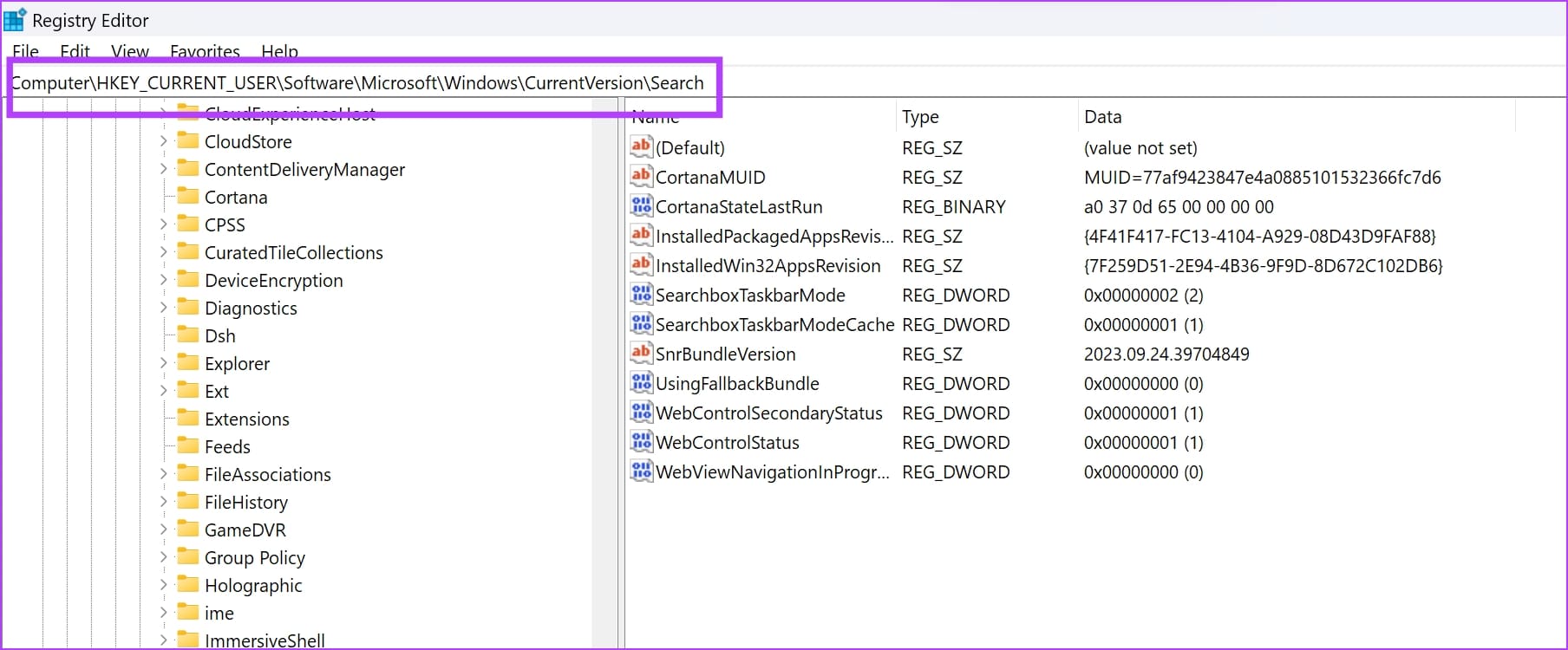Click the Diagnostics folder icon
Image resolution: width=1568 pixels, height=650 pixels.
[187, 307]
